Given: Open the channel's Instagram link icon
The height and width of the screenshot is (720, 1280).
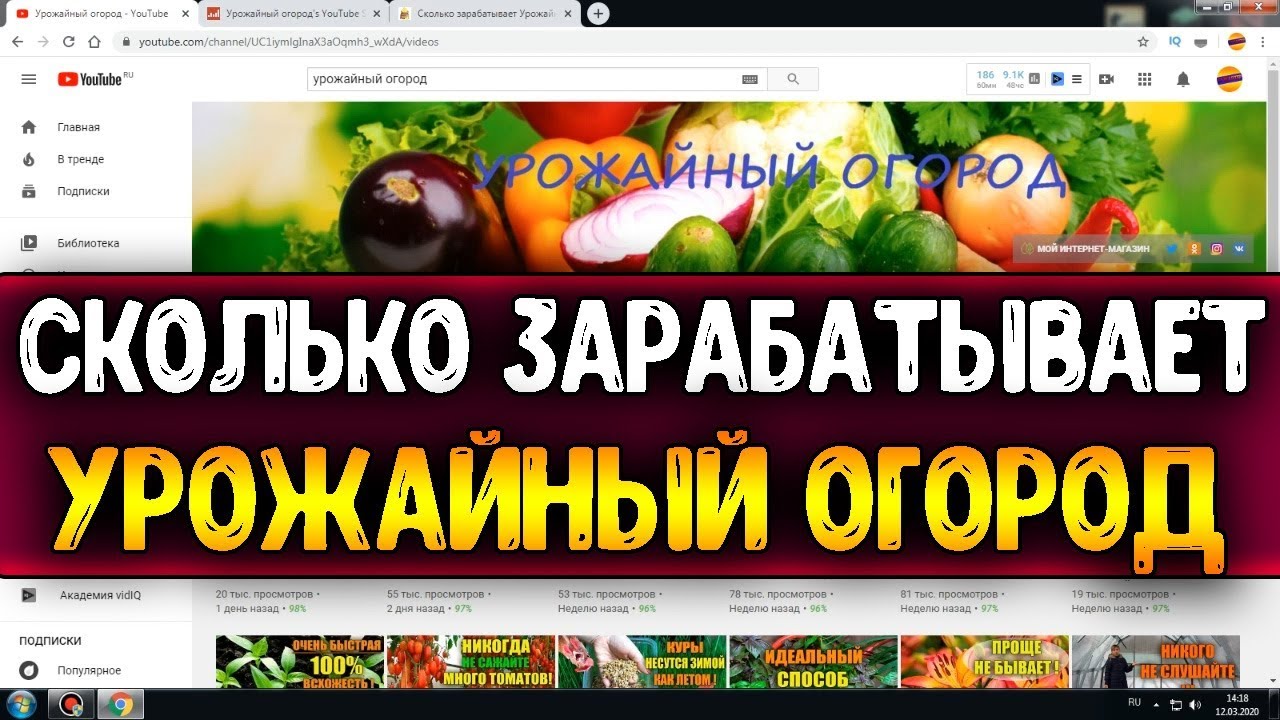Looking at the screenshot, I should (x=1217, y=248).
